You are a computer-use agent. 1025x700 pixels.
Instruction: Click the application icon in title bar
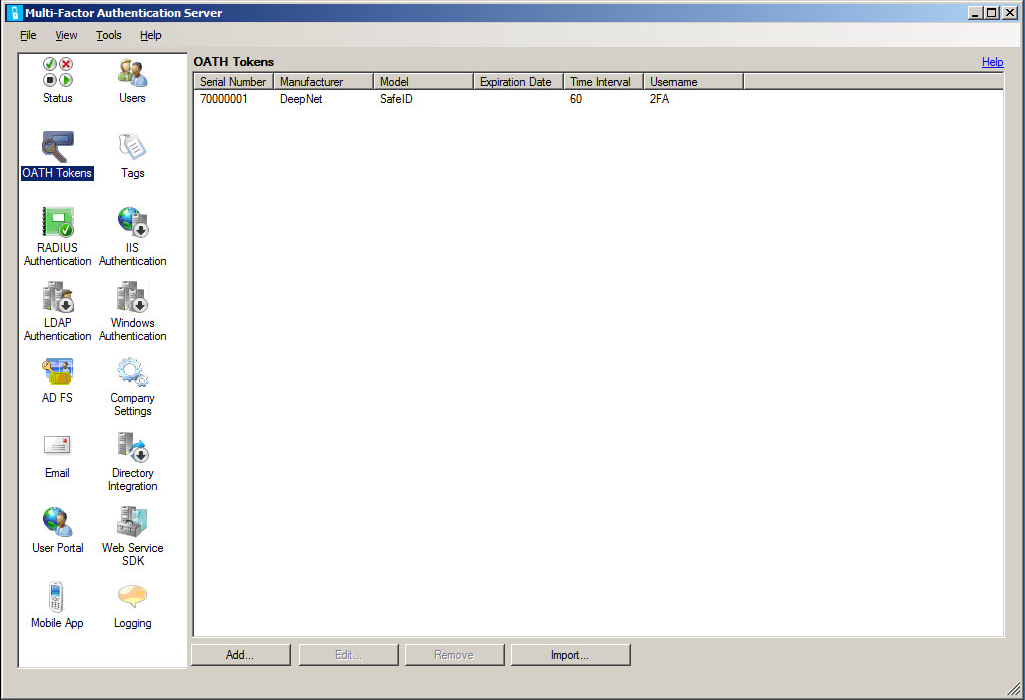14,12
